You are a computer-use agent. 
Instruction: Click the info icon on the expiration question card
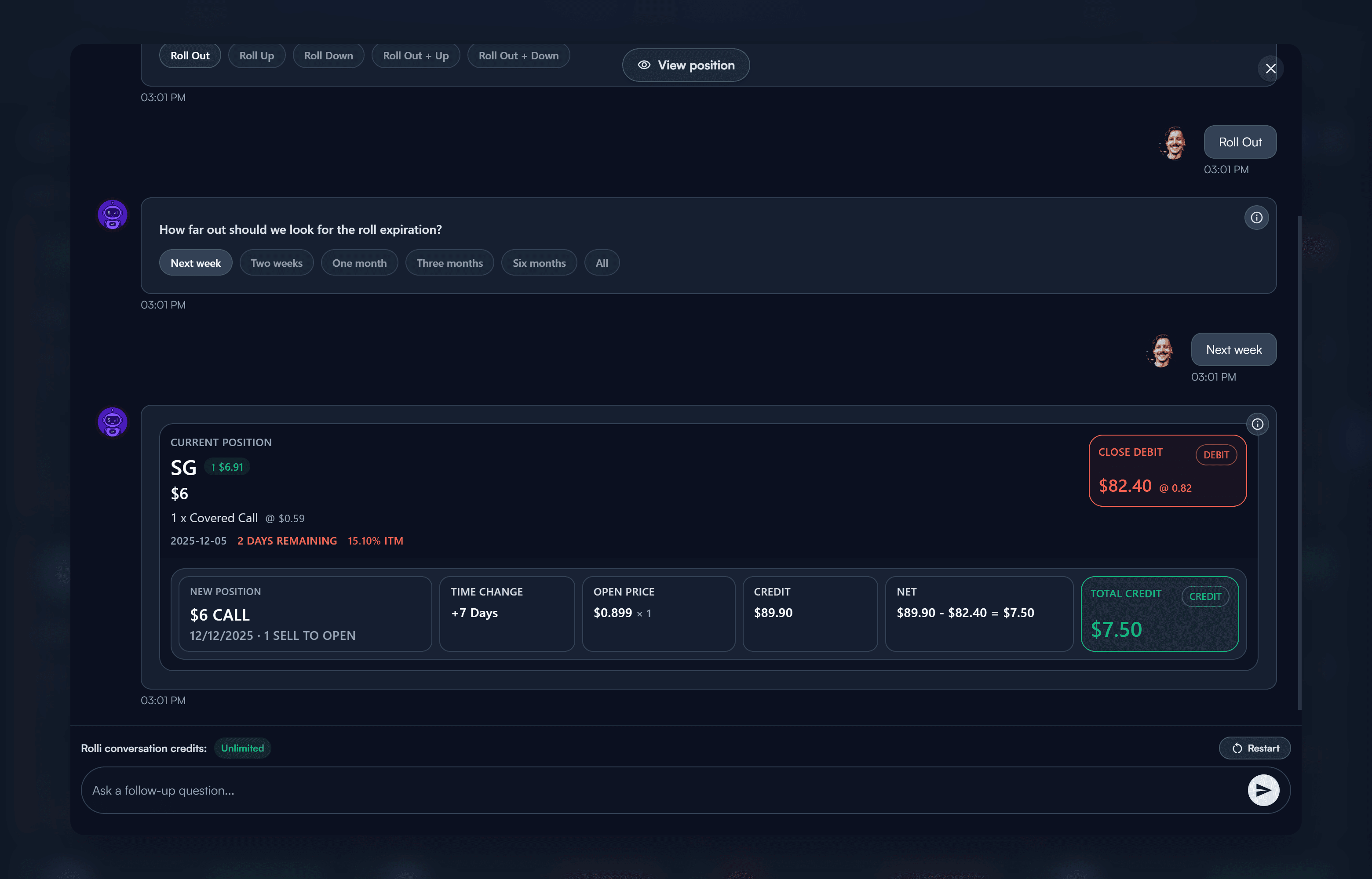pyautogui.click(x=1256, y=218)
